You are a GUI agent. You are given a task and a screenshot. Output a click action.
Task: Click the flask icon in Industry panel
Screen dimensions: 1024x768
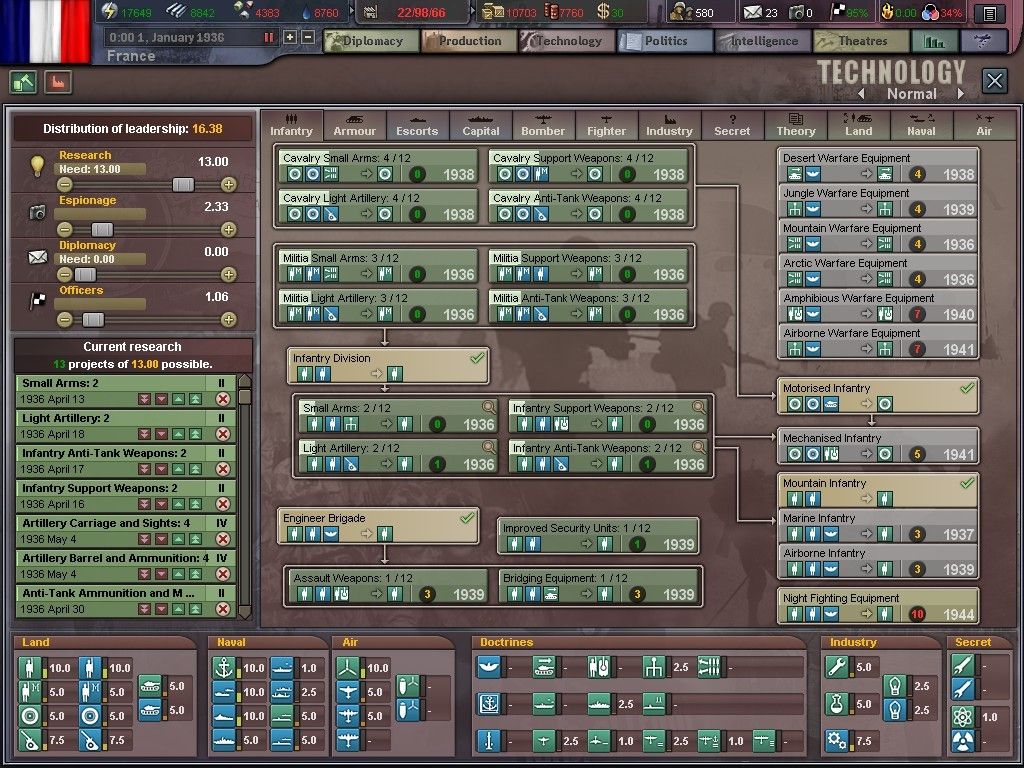[x=837, y=704]
